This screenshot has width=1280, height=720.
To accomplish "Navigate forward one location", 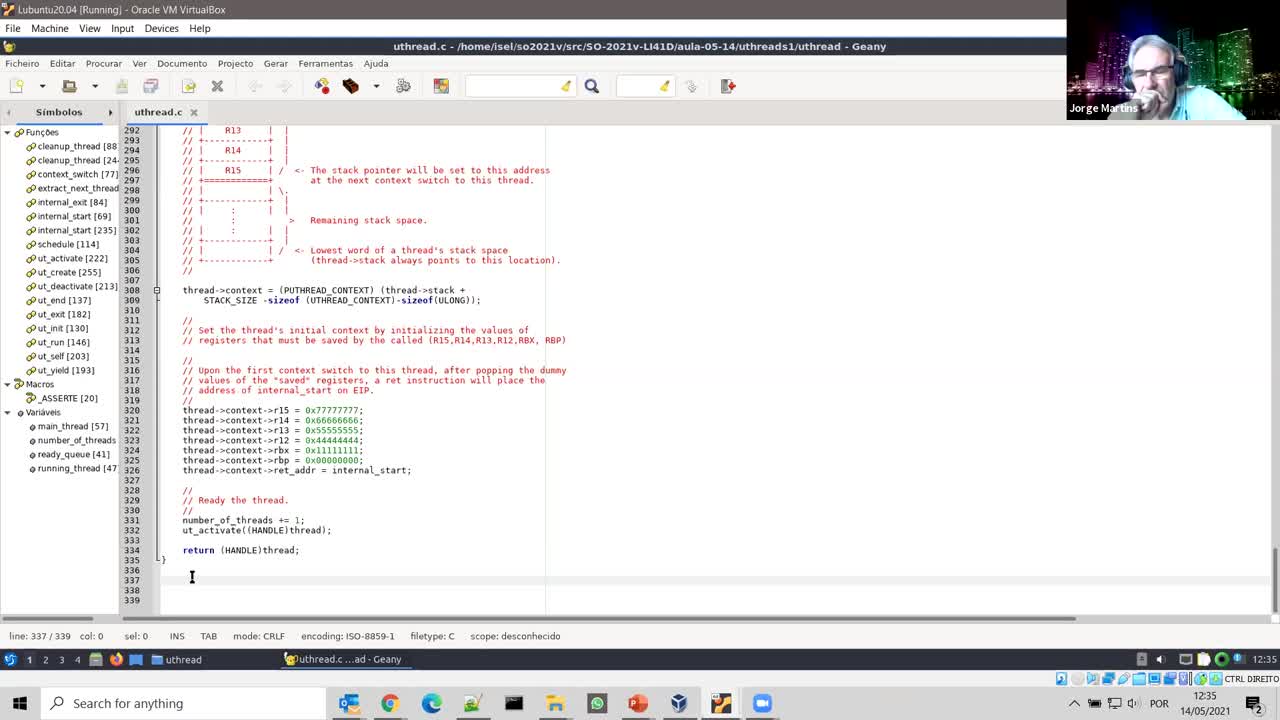I will (284, 86).
